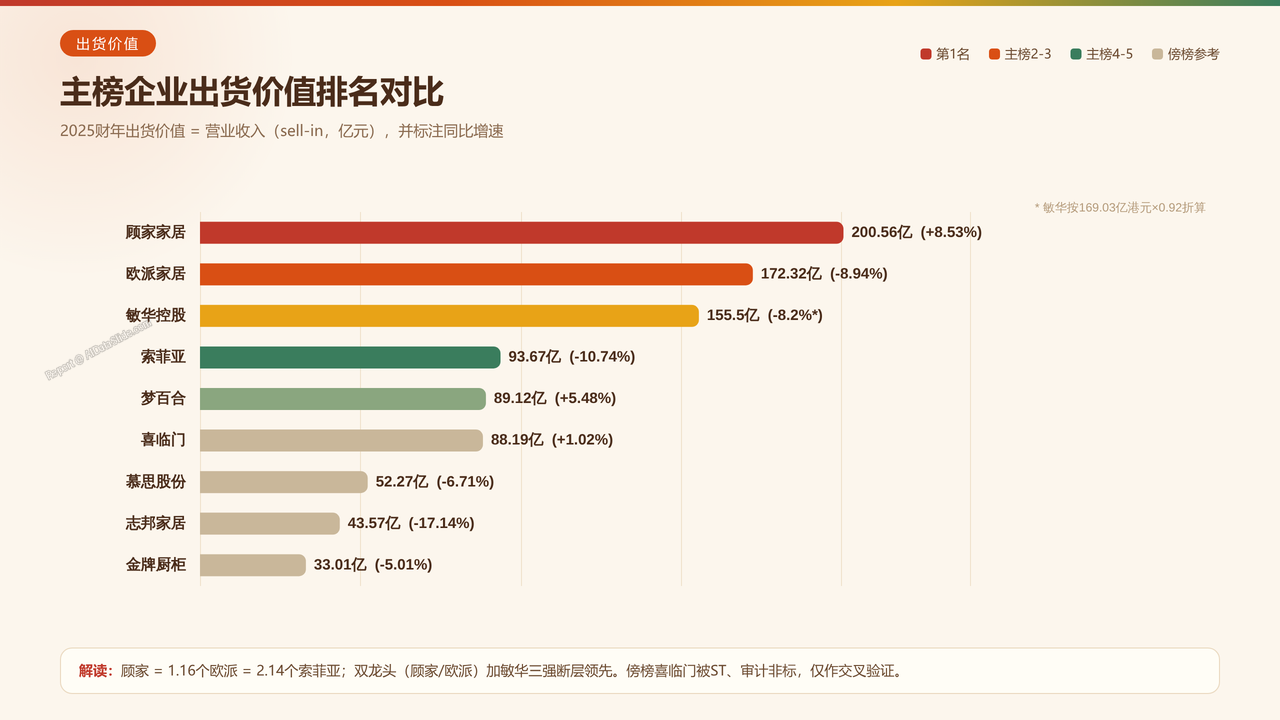Click the 解读 sentence about 顾家 = 1.16个欧派
The image size is (1280, 720).
(511, 671)
